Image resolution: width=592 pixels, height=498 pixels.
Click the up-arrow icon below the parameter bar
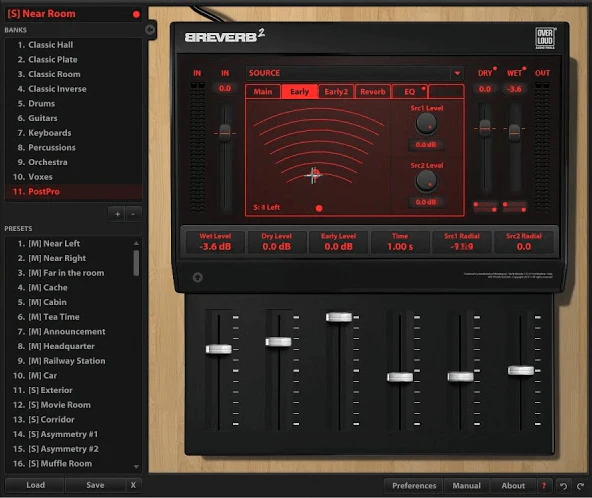[197, 278]
